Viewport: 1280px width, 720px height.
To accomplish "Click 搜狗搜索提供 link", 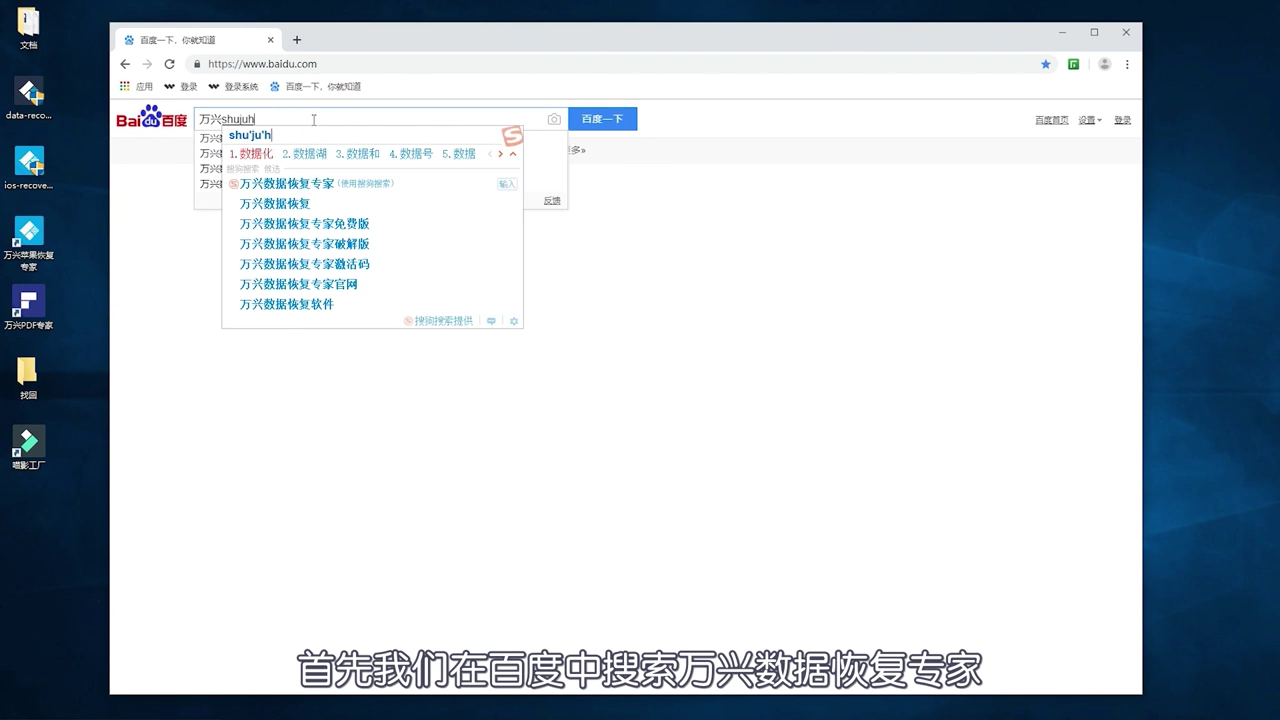I will [x=438, y=321].
